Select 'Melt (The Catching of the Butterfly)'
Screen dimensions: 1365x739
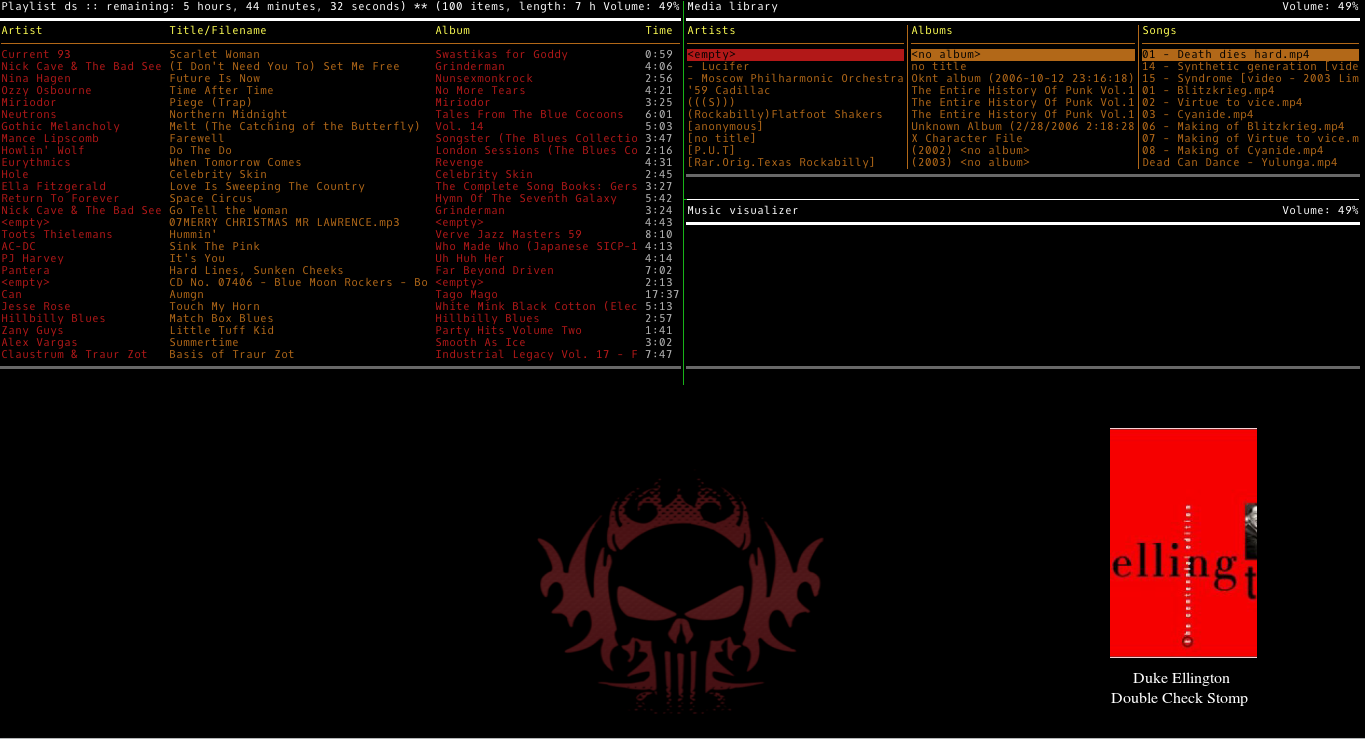340,127
